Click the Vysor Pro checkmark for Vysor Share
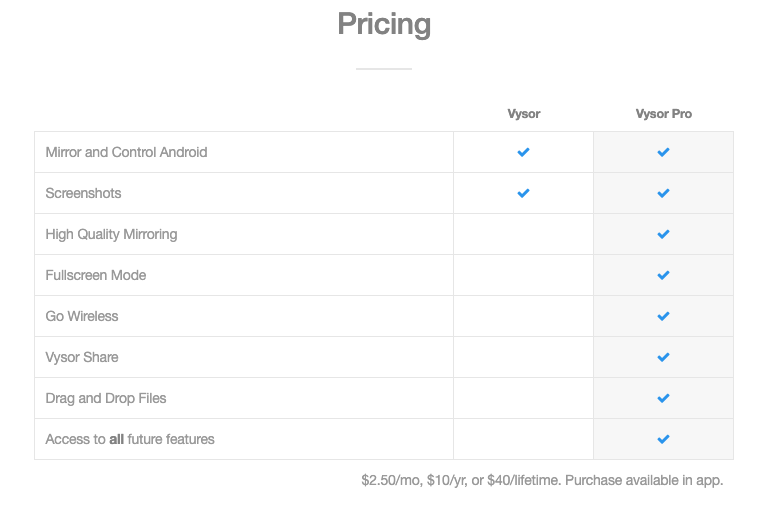 click(x=663, y=357)
